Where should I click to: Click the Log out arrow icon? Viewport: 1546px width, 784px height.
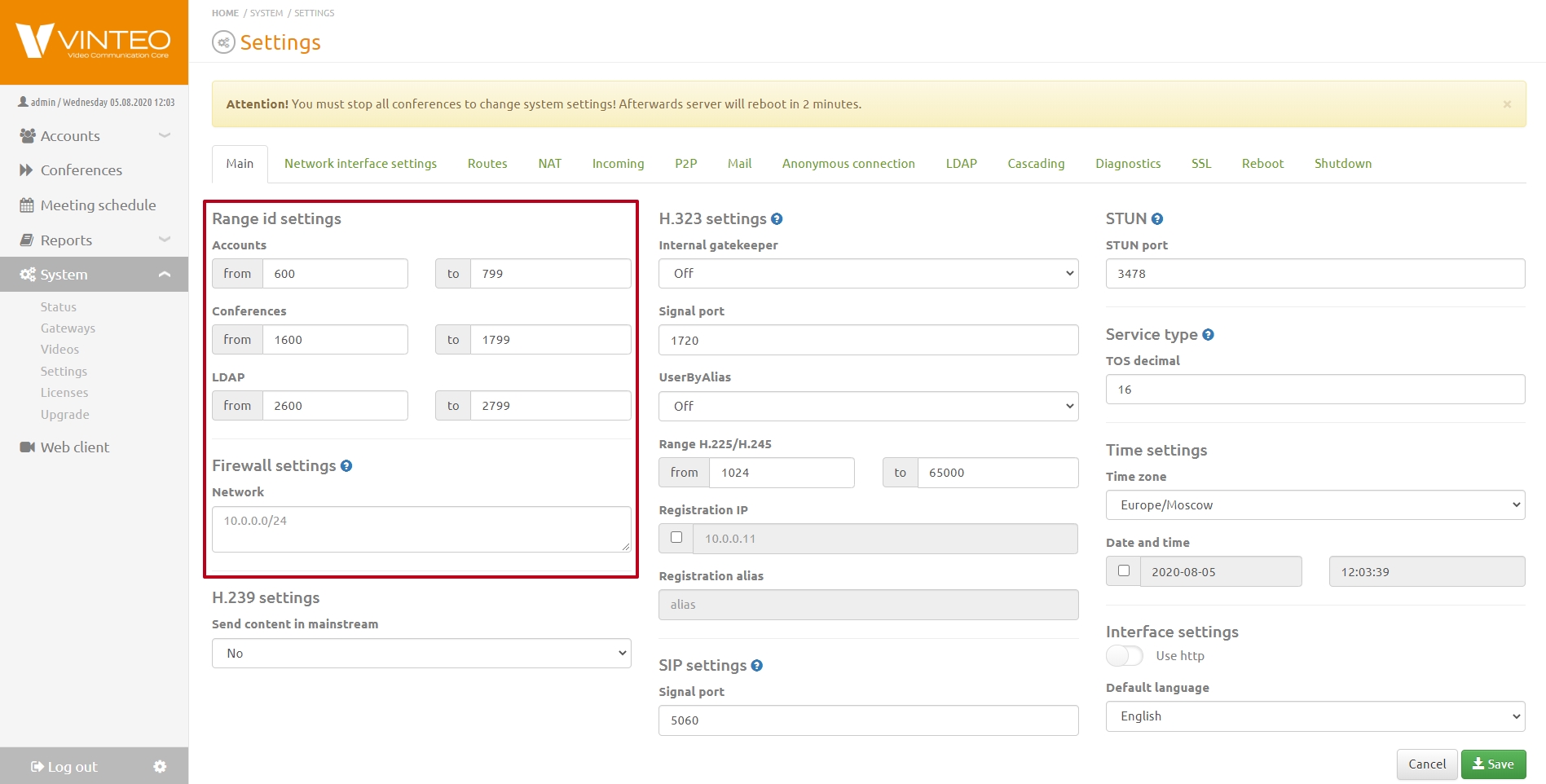tap(37, 767)
